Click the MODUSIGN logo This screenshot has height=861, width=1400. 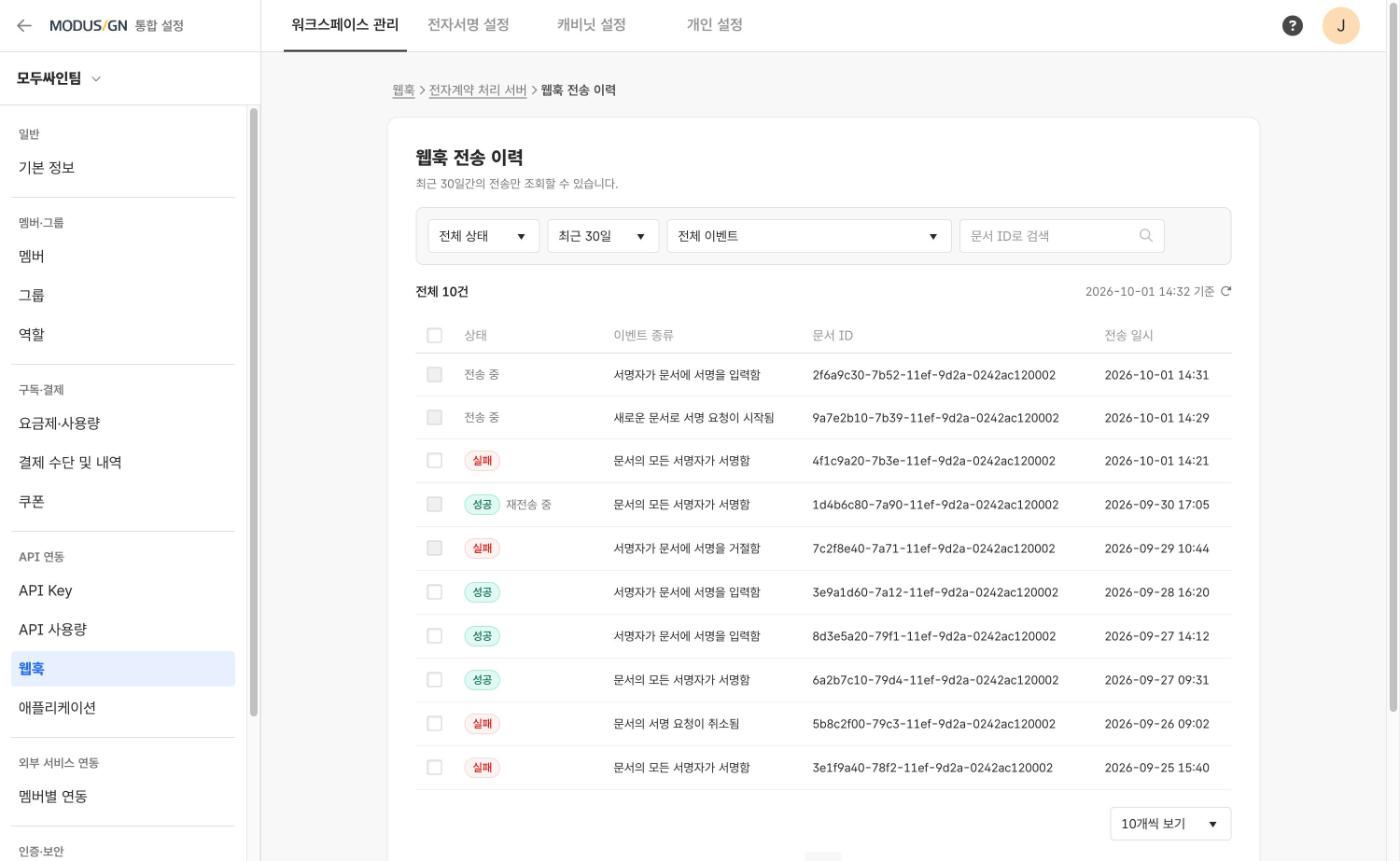point(88,26)
